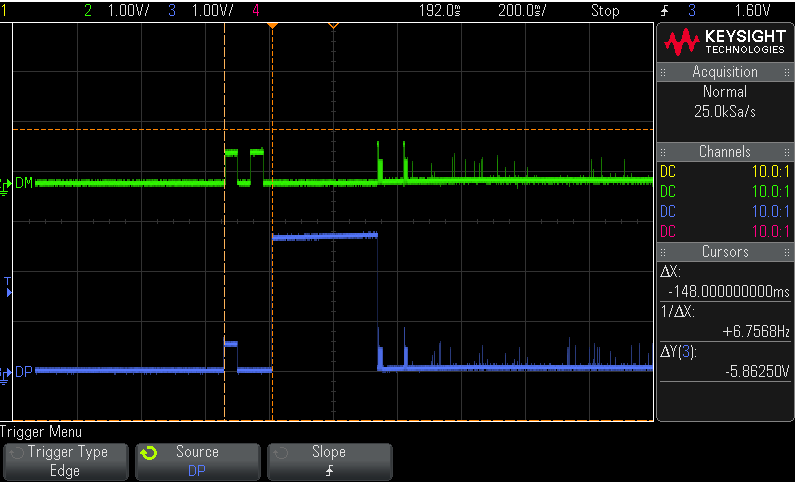Click the 200.0ms/ timebase readout
The width and height of the screenshot is (795, 482).
[522, 11]
